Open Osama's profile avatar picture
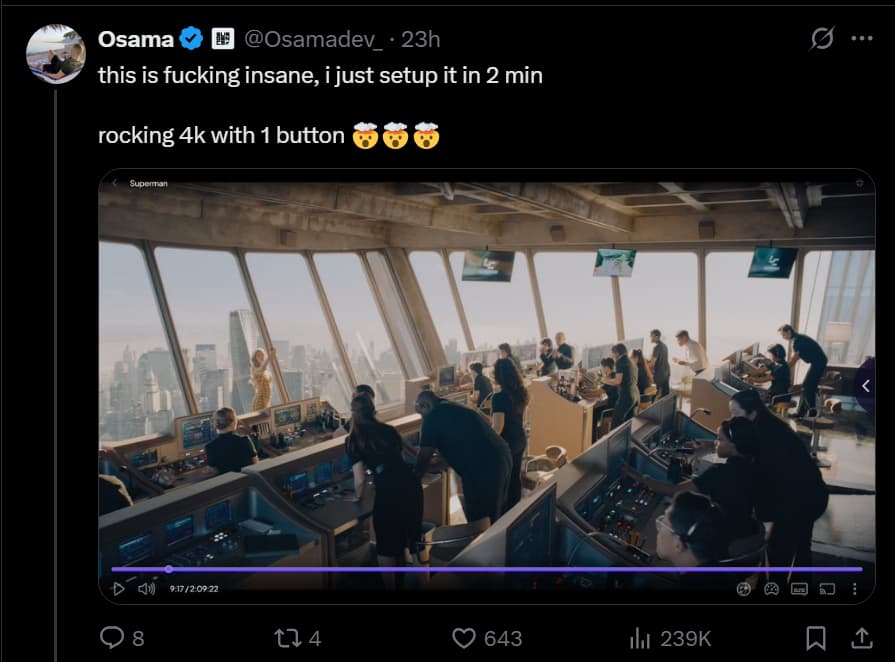 [55, 54]
